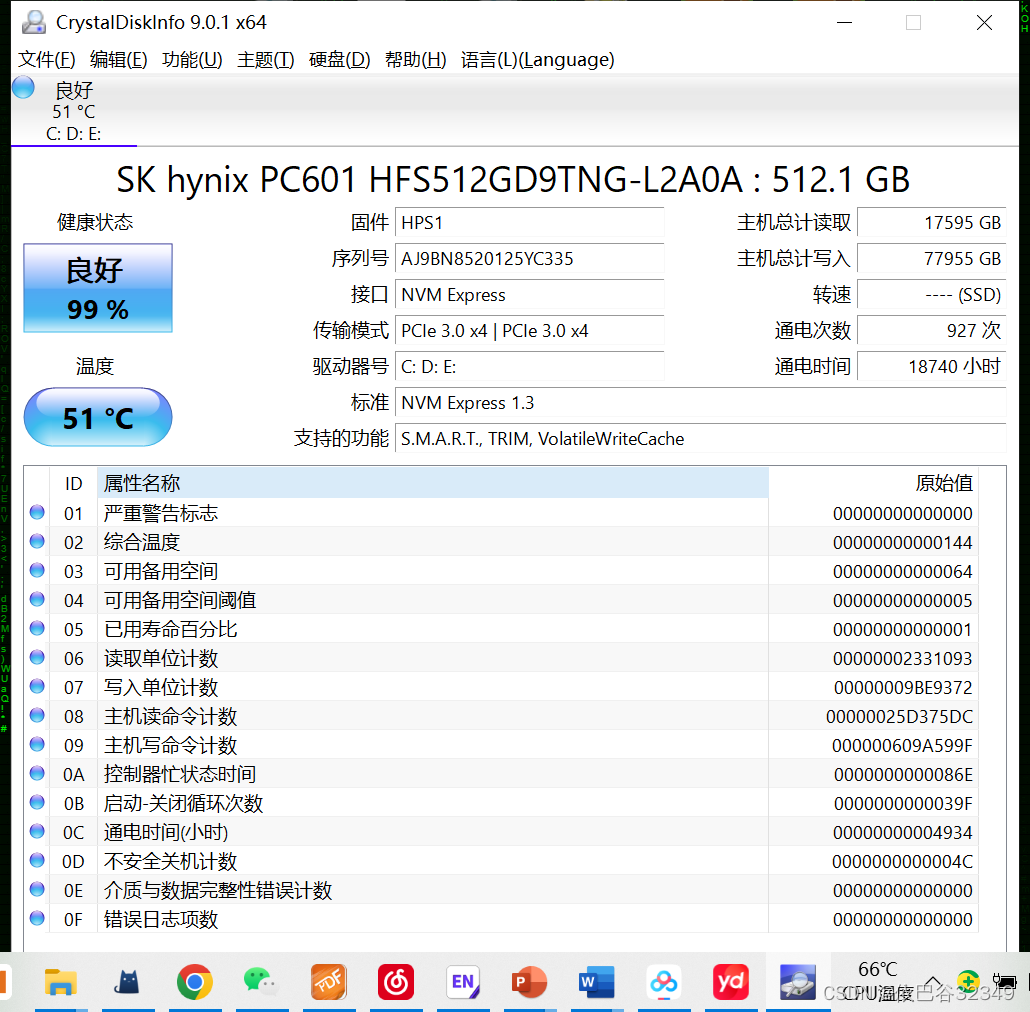Open the EN input app in taskbar
This screenshot has width=1030, height=1012.
tap(463, 982)
